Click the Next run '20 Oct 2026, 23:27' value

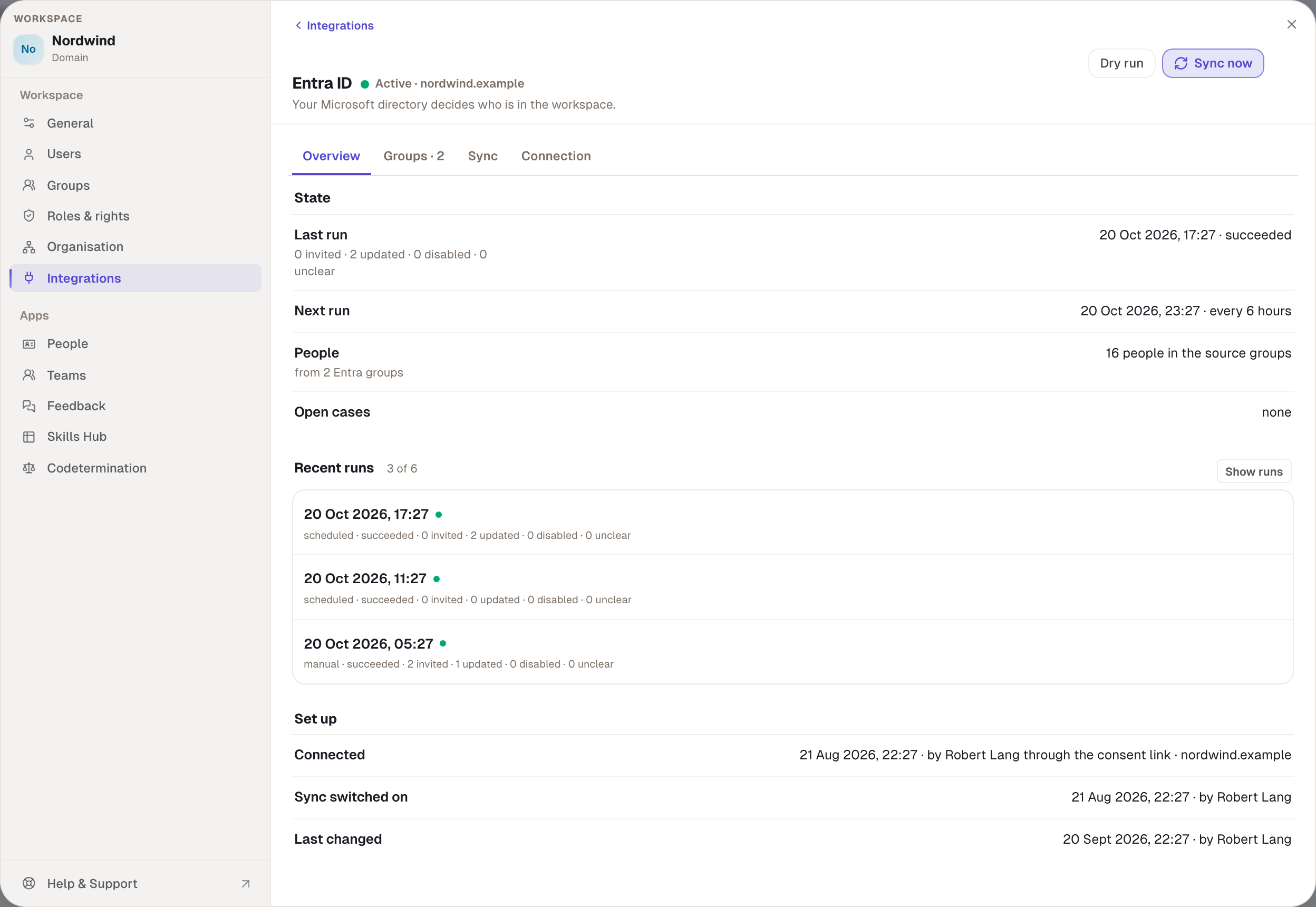coord(1186,311)
